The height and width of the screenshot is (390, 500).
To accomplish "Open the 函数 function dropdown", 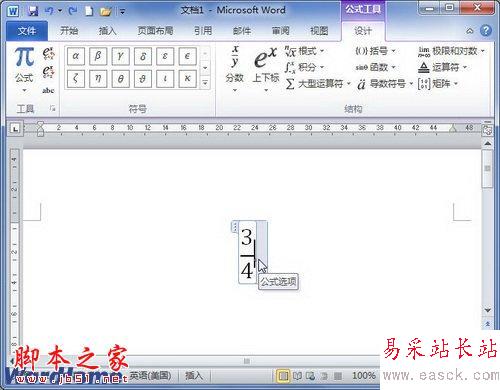I will pyautogui.click(x=375, y=67).
